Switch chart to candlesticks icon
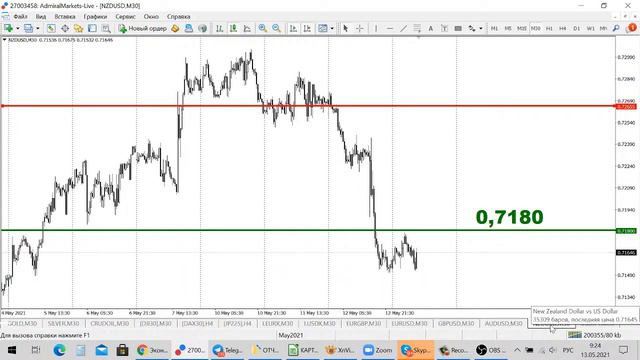The image size is (640, 360). (x=233, y=28)
